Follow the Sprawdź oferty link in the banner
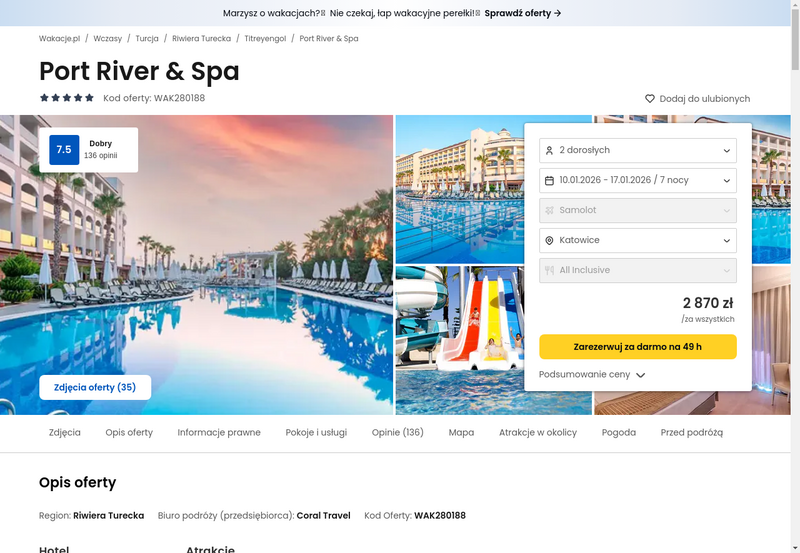The height and width of the screenshot is (553, 800). tap(523, 13)
